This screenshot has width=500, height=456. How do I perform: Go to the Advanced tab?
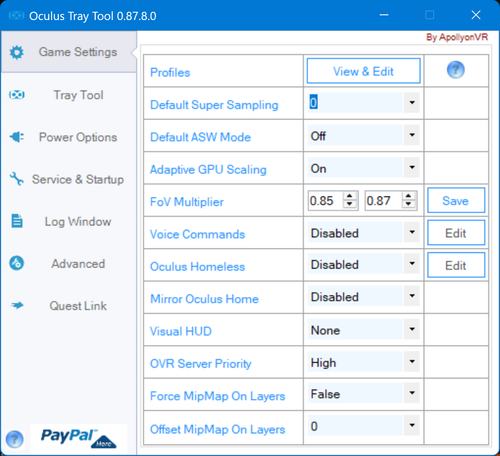tap(69, 264)
